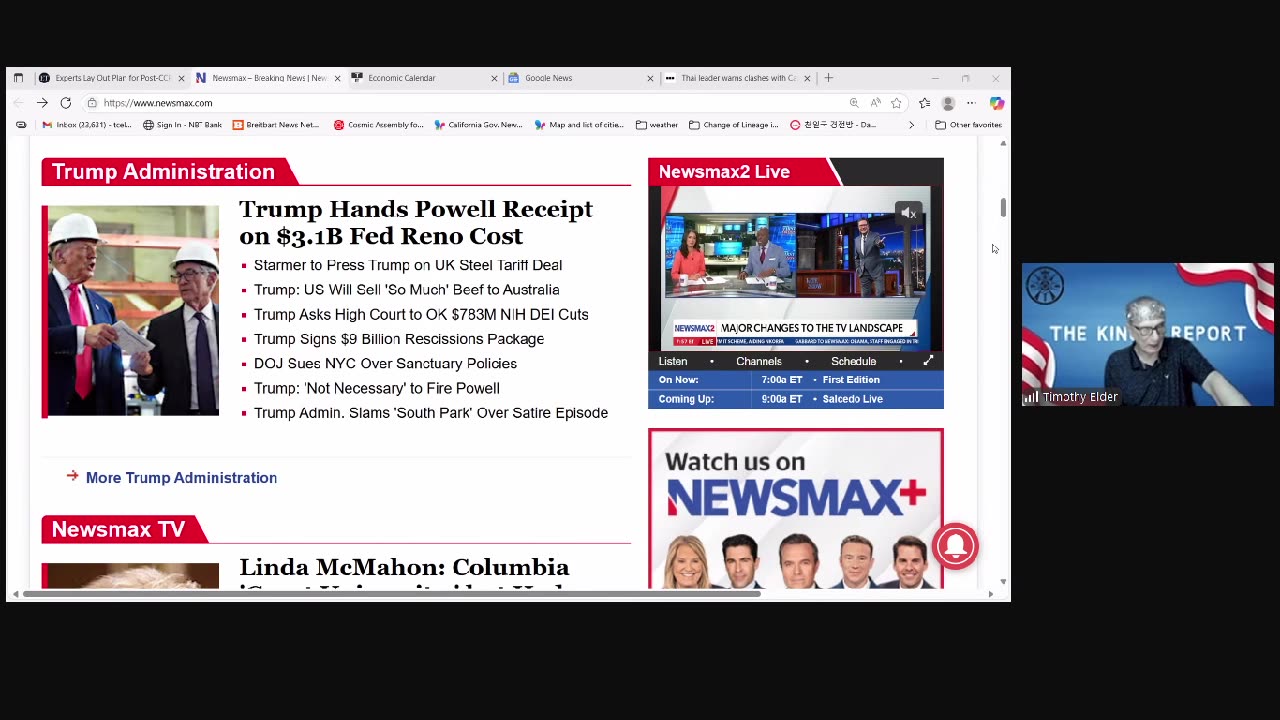Open $9 Billion Rescissions Package story
The height and width of the screenshot is (720, 1280).
point(399,339)
